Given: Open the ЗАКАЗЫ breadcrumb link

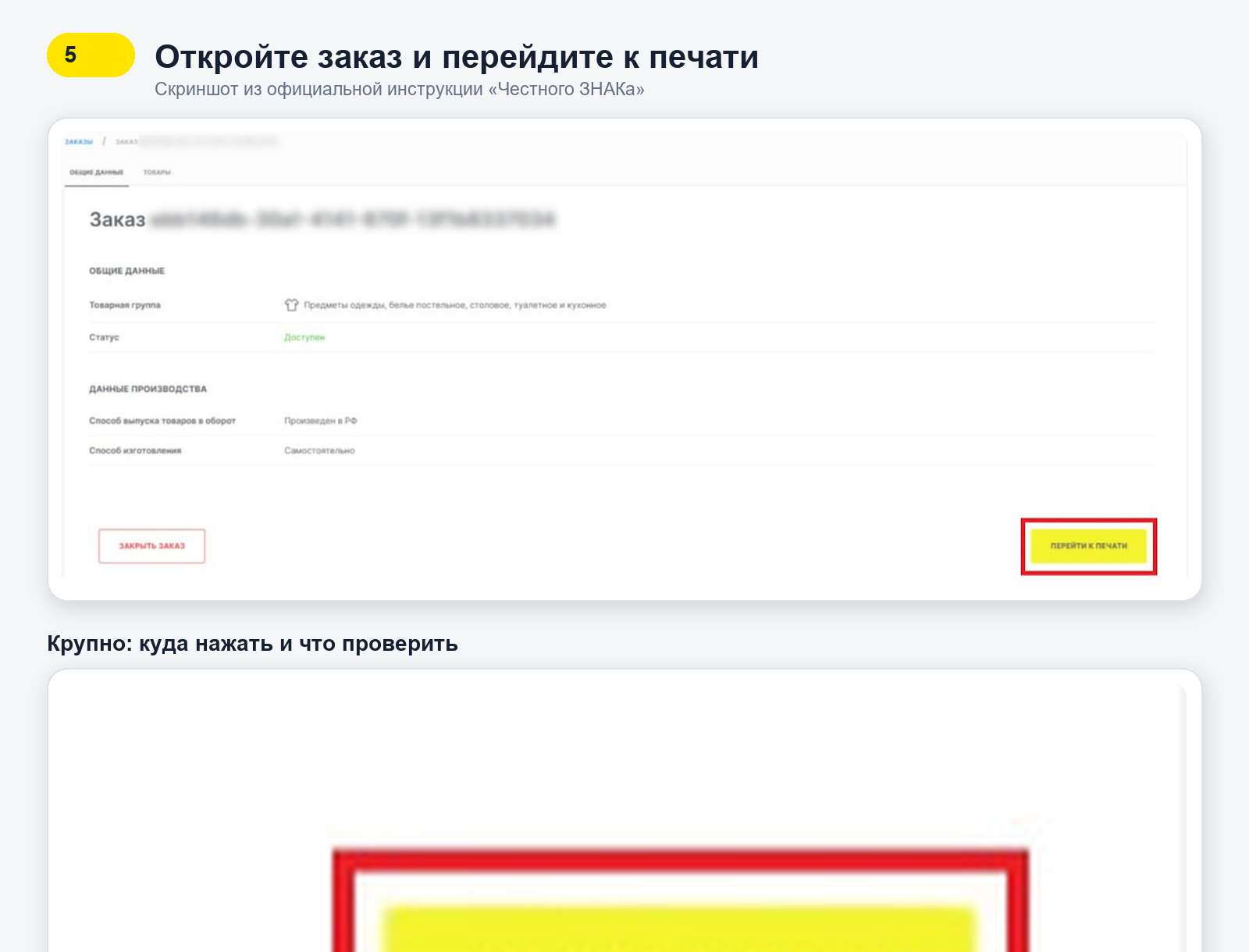Looking at the screenshot, I should (79, 142).
